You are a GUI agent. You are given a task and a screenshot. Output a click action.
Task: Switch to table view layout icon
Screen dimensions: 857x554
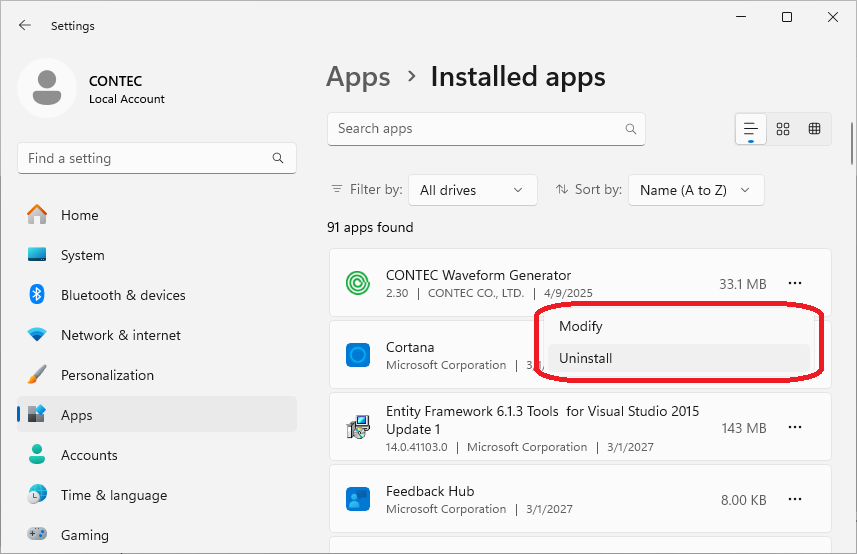tap(814, 129)
